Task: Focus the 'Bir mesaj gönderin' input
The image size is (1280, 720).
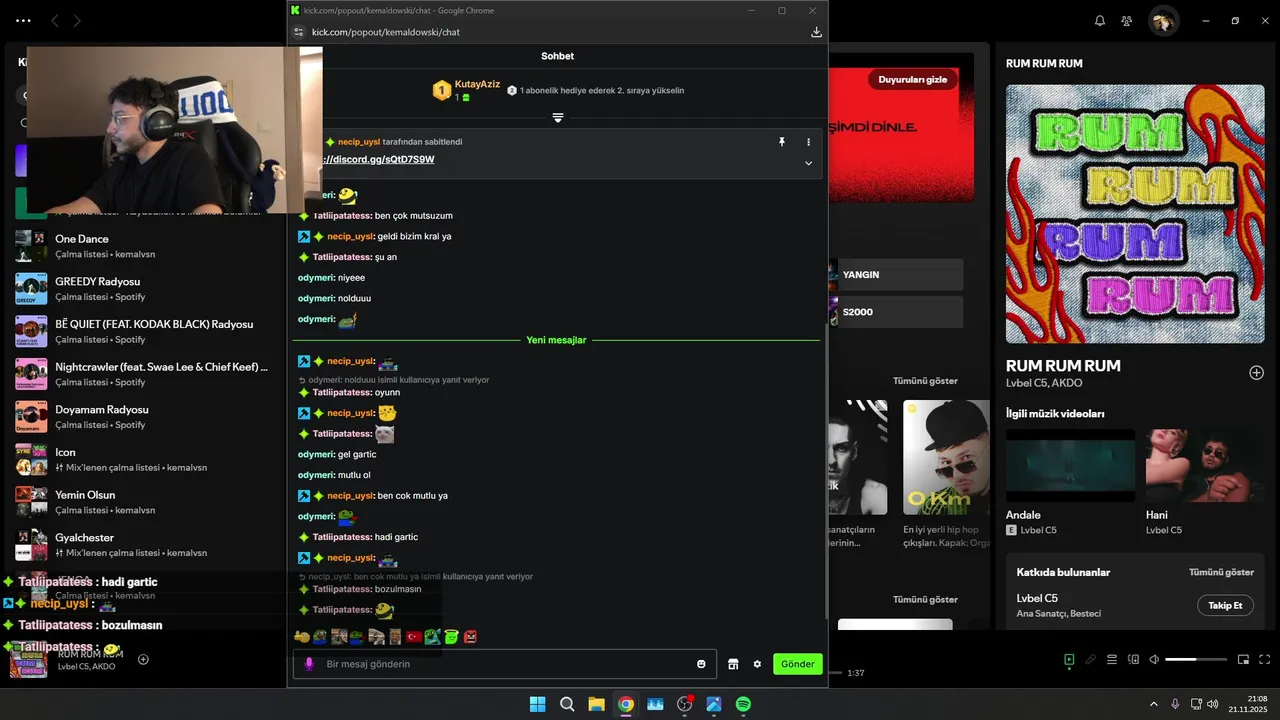Action: coord(504,664)
